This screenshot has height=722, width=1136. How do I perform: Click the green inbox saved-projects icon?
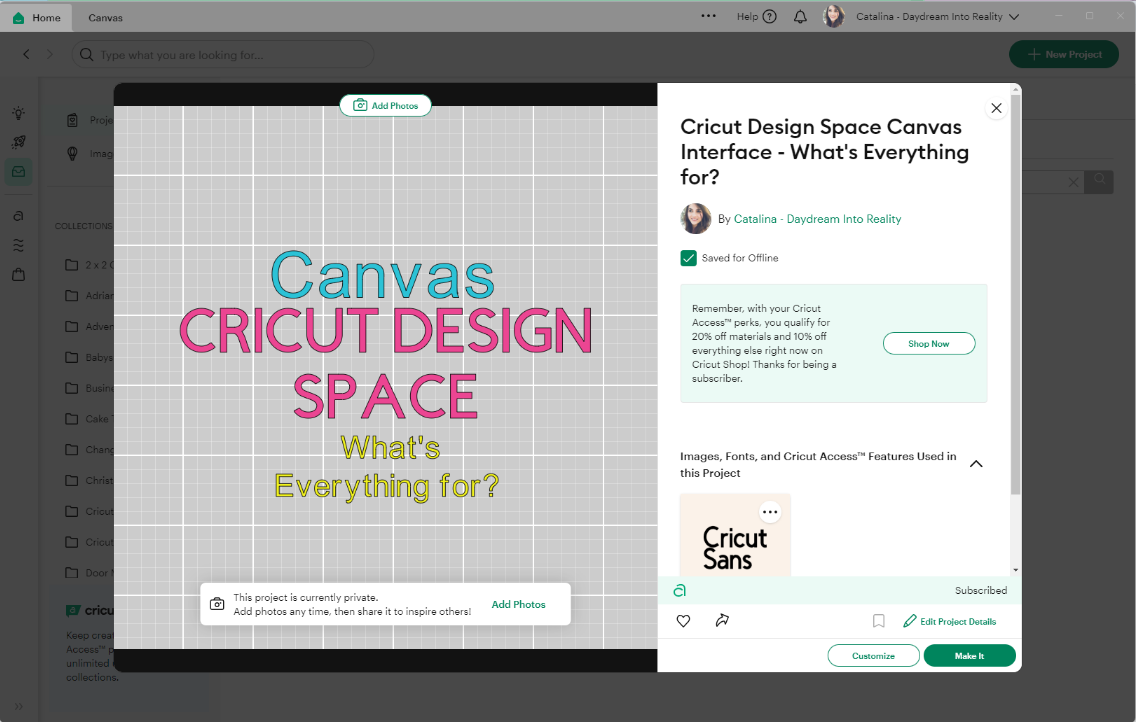click(x=18, y=171)
